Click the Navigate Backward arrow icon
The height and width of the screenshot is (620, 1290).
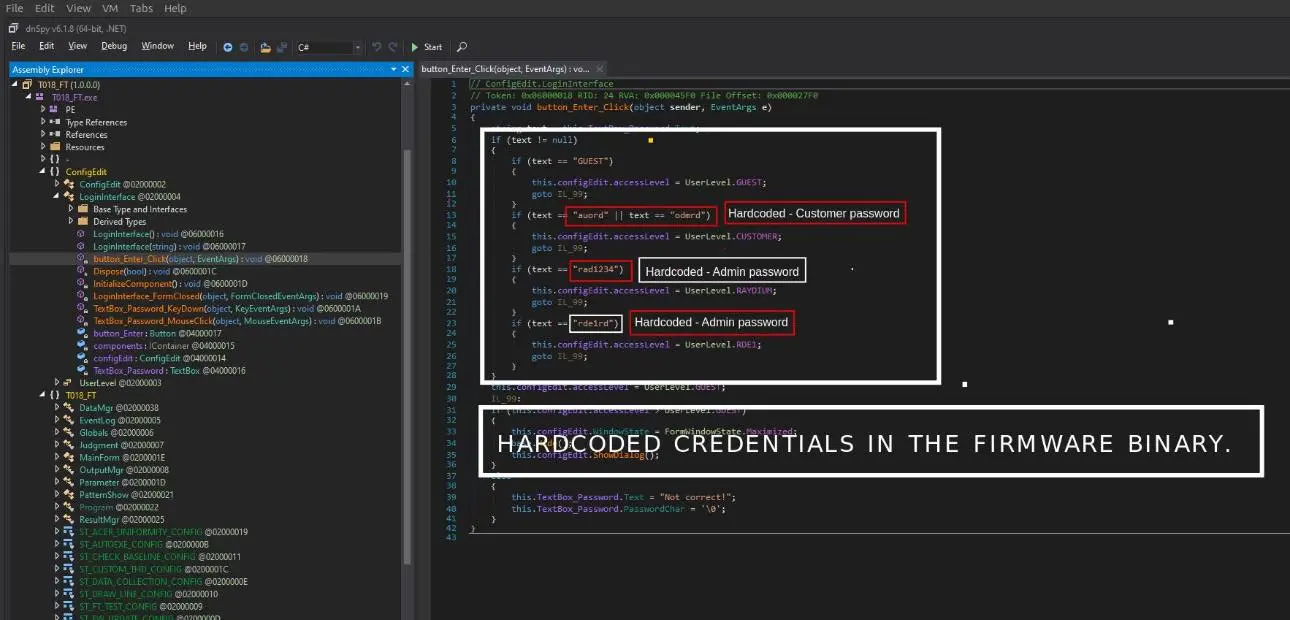[x=228, y=47]
